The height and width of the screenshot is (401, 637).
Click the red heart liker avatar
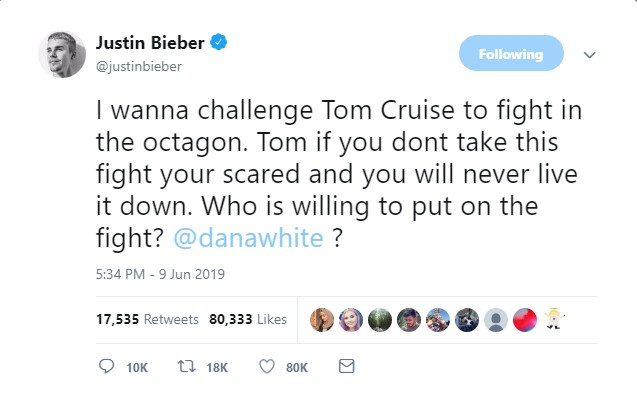[x=524, y=320]
